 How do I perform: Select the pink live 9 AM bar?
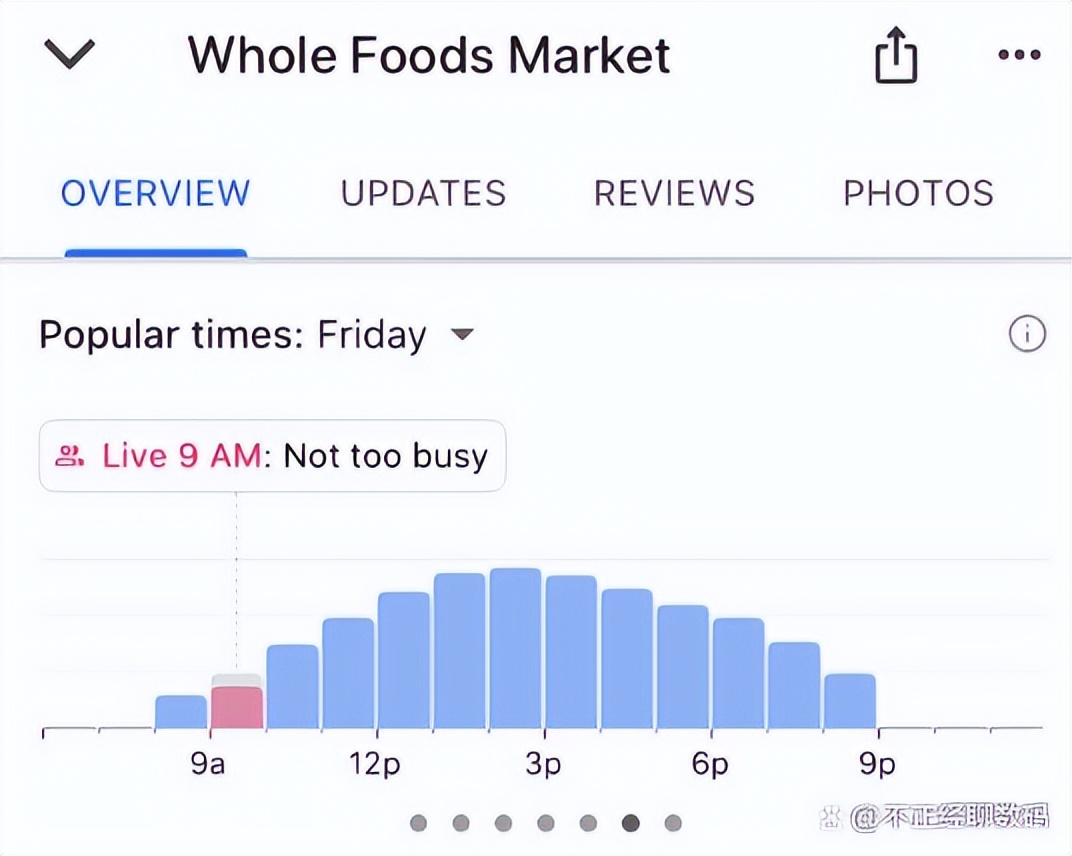[x=237, y=706]
